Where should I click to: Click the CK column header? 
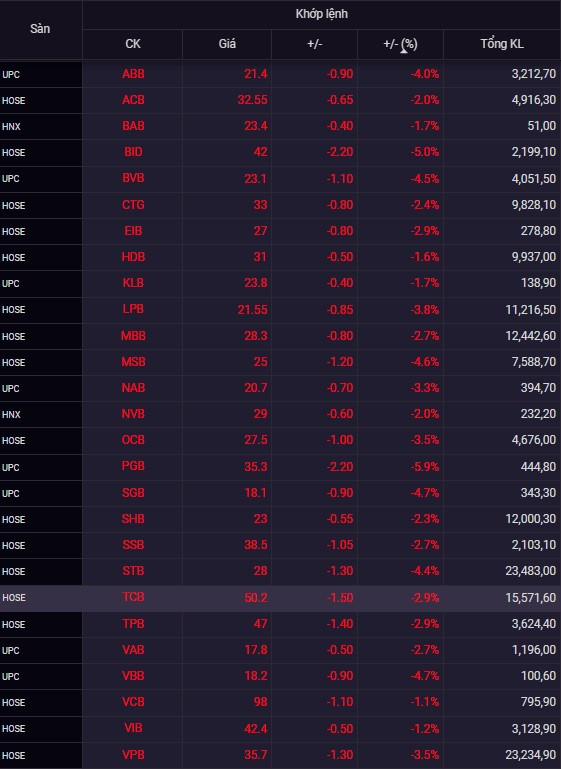tap(132, 44)
